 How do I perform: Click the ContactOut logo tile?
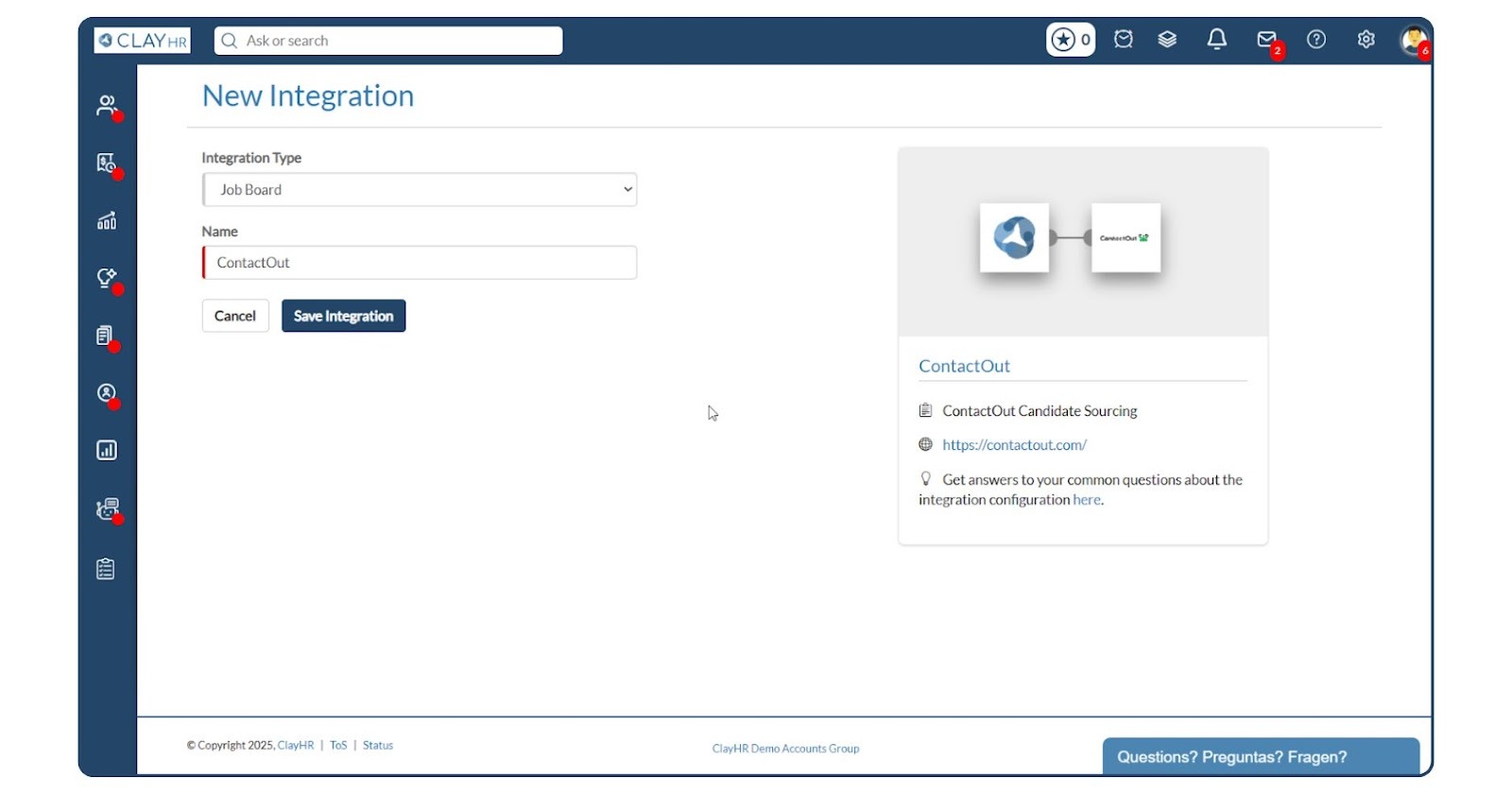(x=1125, y=237)
